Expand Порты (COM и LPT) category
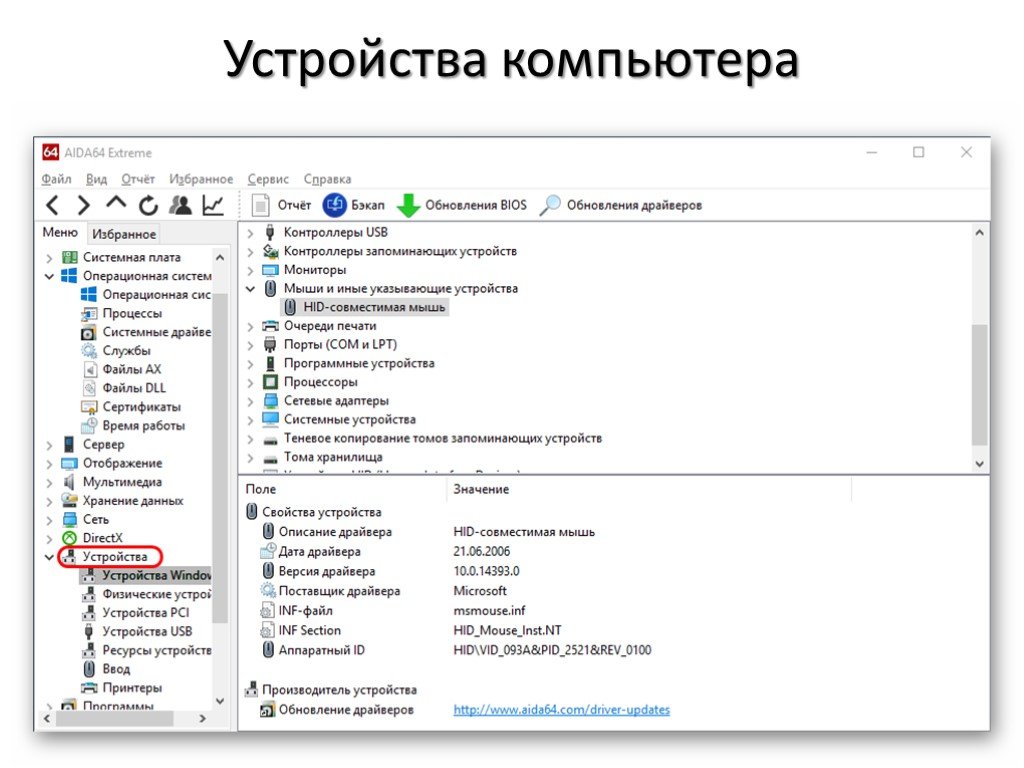The image size is (1024, 768). (250, 345)
